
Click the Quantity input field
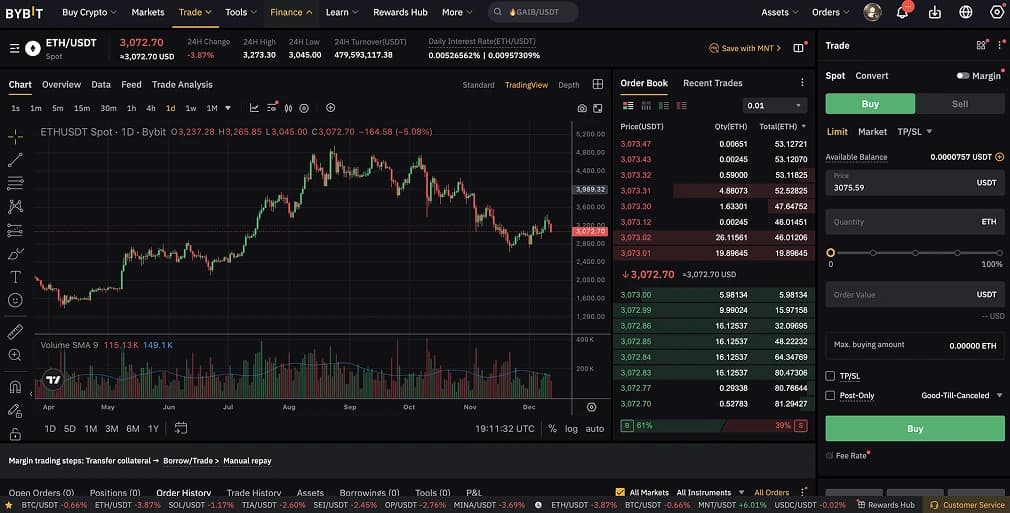pyautogui.click(x=915, y=222)
